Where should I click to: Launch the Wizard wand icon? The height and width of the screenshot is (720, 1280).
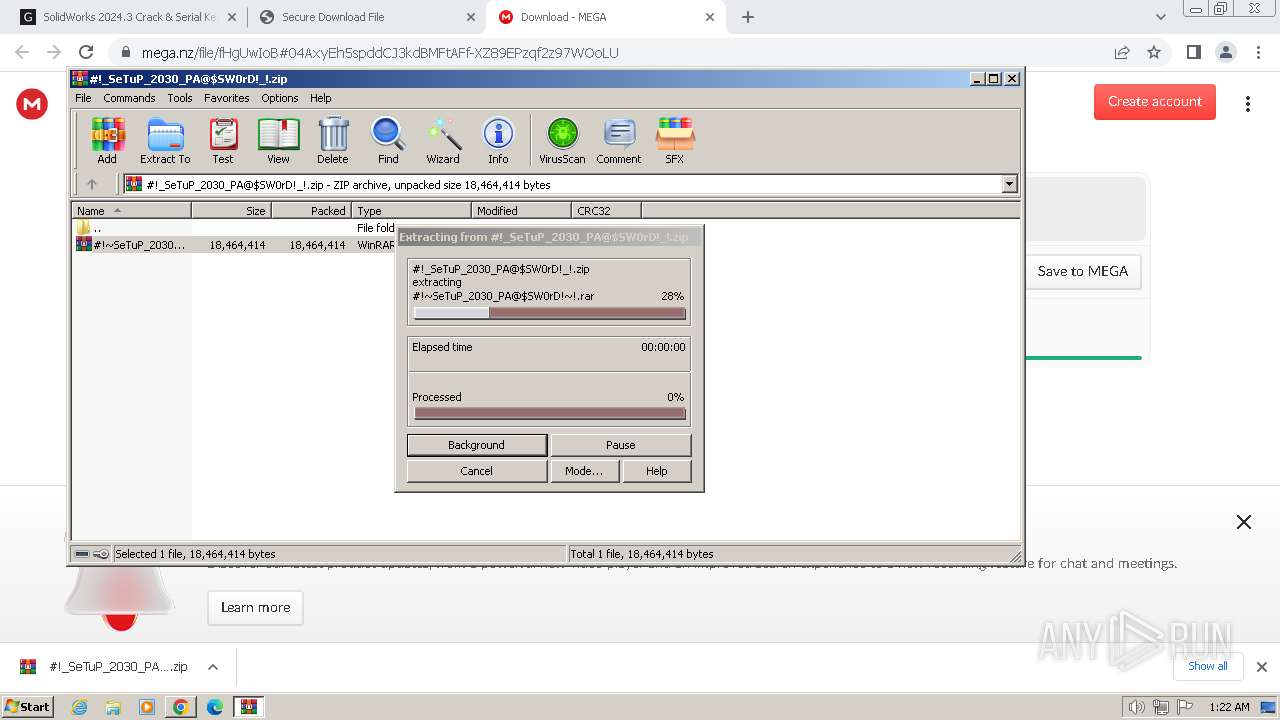pos(443,140)
